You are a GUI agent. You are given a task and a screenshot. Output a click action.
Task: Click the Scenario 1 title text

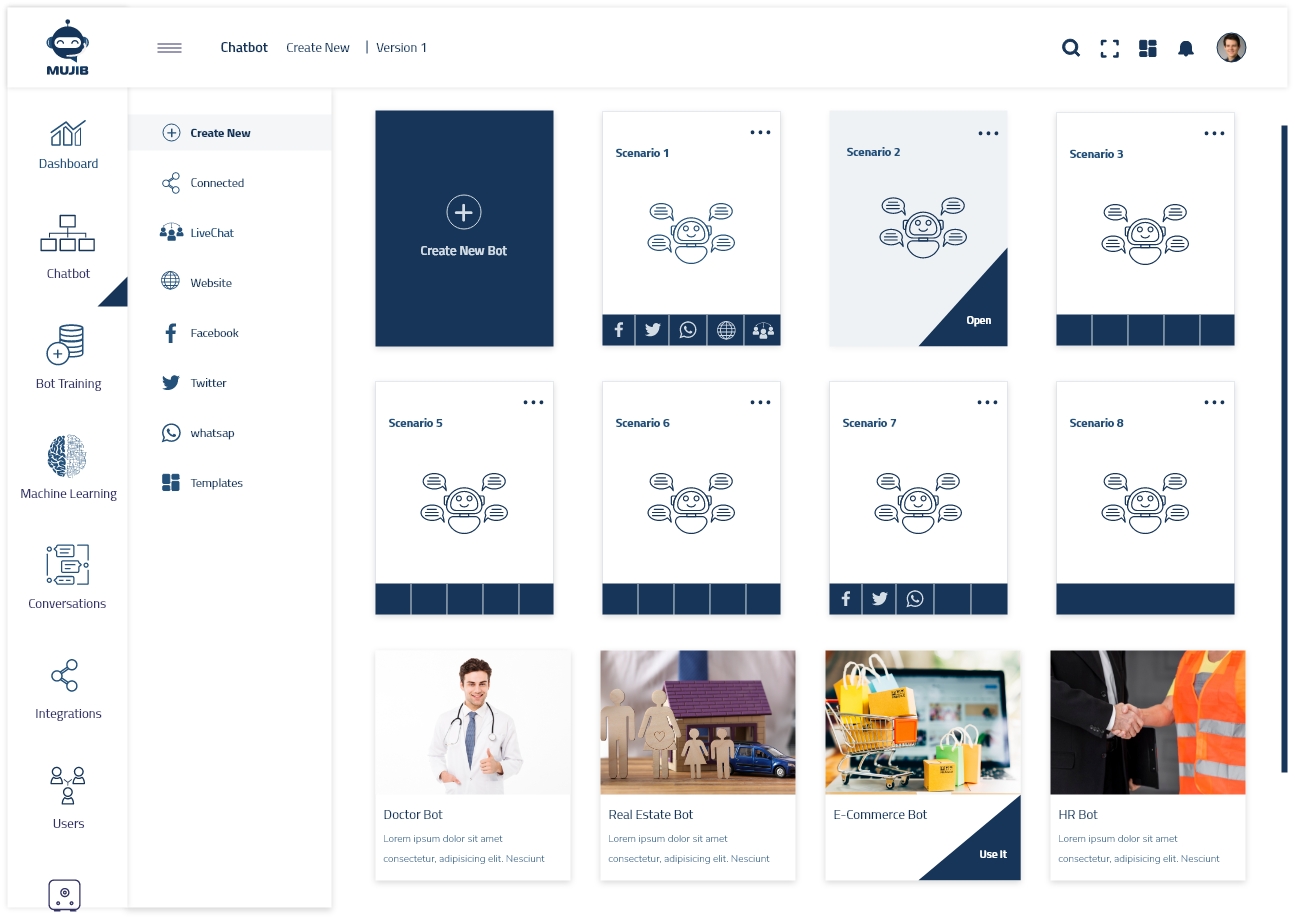pyautogui.click(x=642, y=153)
